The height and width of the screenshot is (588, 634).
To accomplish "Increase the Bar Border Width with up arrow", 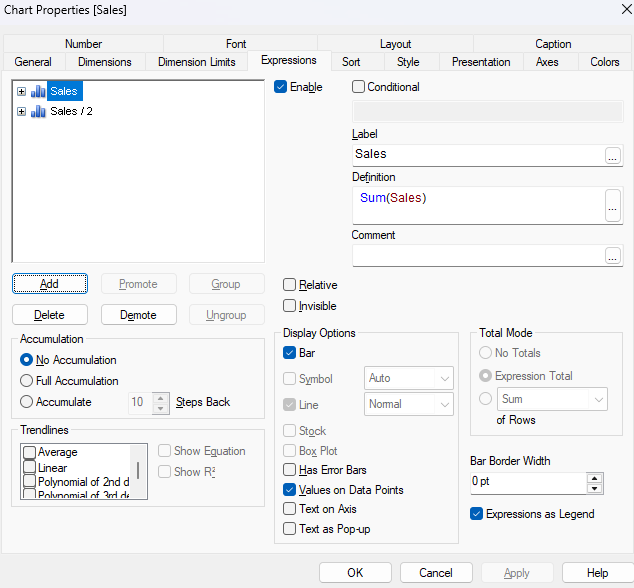I will (594, 478).
